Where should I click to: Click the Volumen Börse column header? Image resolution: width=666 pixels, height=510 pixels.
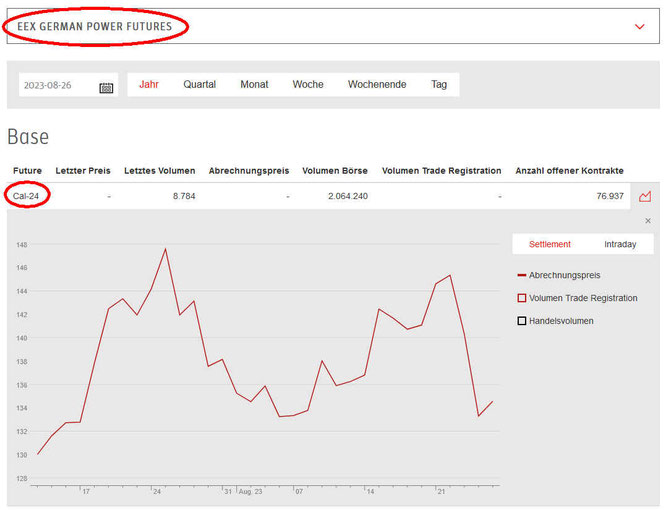coord(335,171)
